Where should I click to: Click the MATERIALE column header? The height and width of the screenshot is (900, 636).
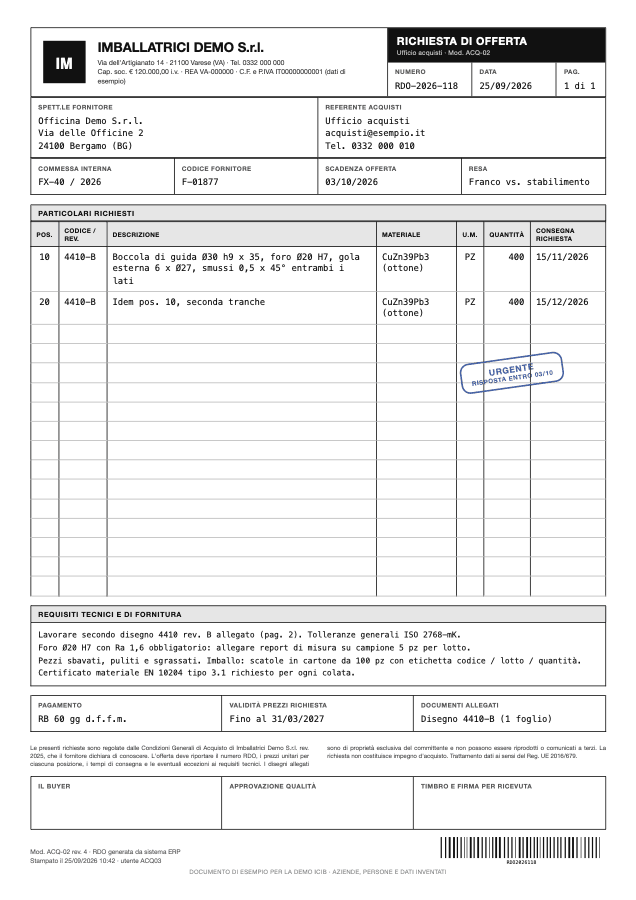tap(401, 235)
